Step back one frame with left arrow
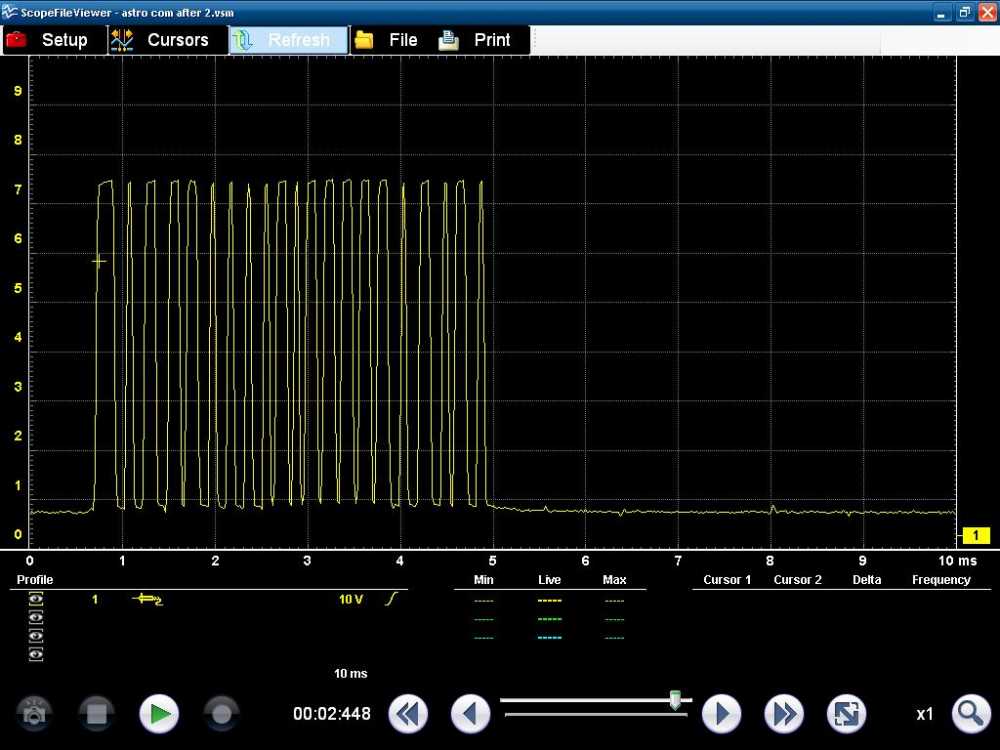The height and width of the screenshot is (750, 1000). coord(470,714)
